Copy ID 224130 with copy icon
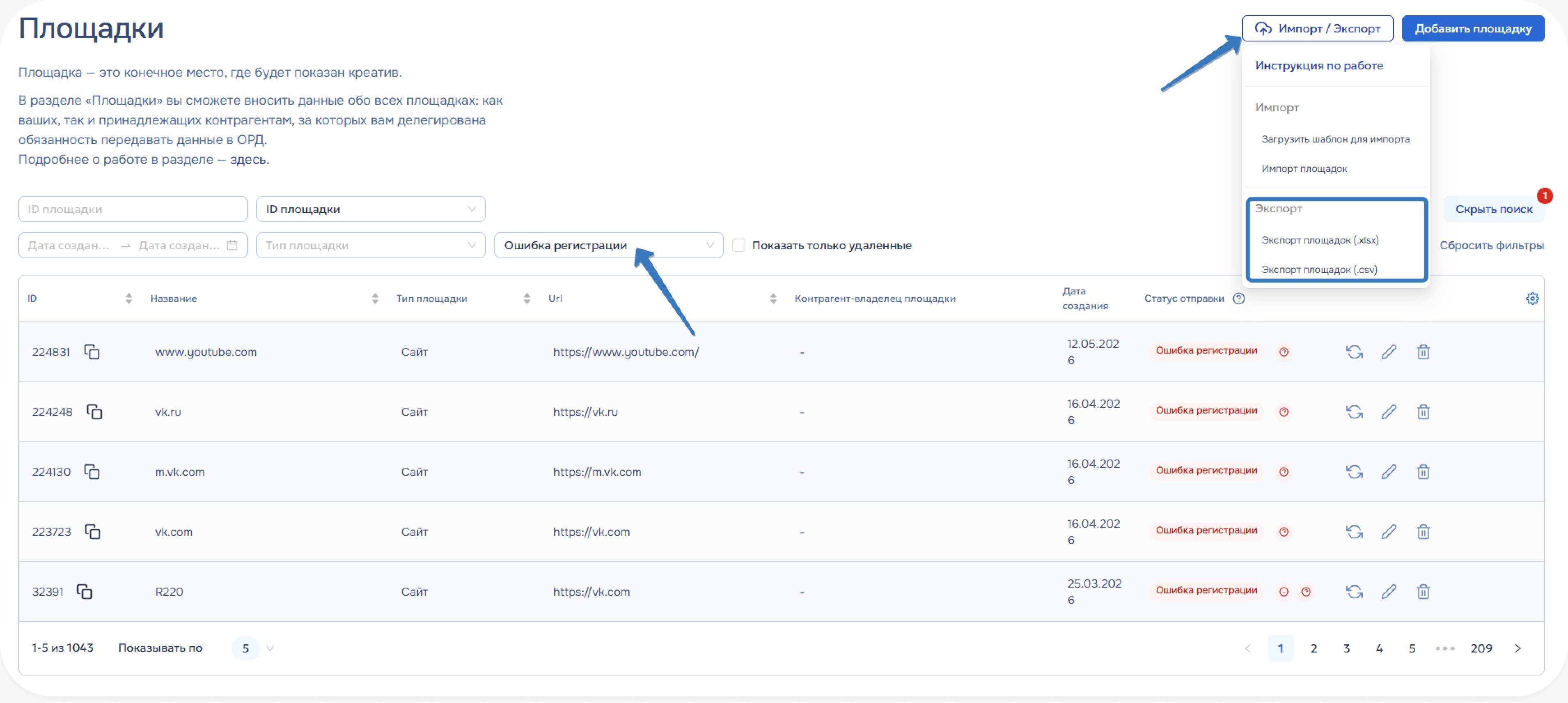The image size is (1568, 703). 92,471
